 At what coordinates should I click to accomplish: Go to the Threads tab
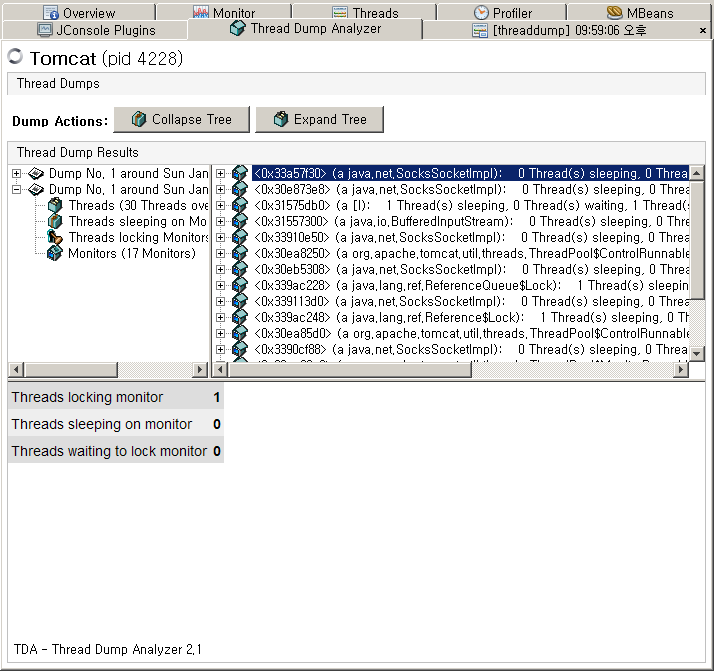tap(364, 12)
